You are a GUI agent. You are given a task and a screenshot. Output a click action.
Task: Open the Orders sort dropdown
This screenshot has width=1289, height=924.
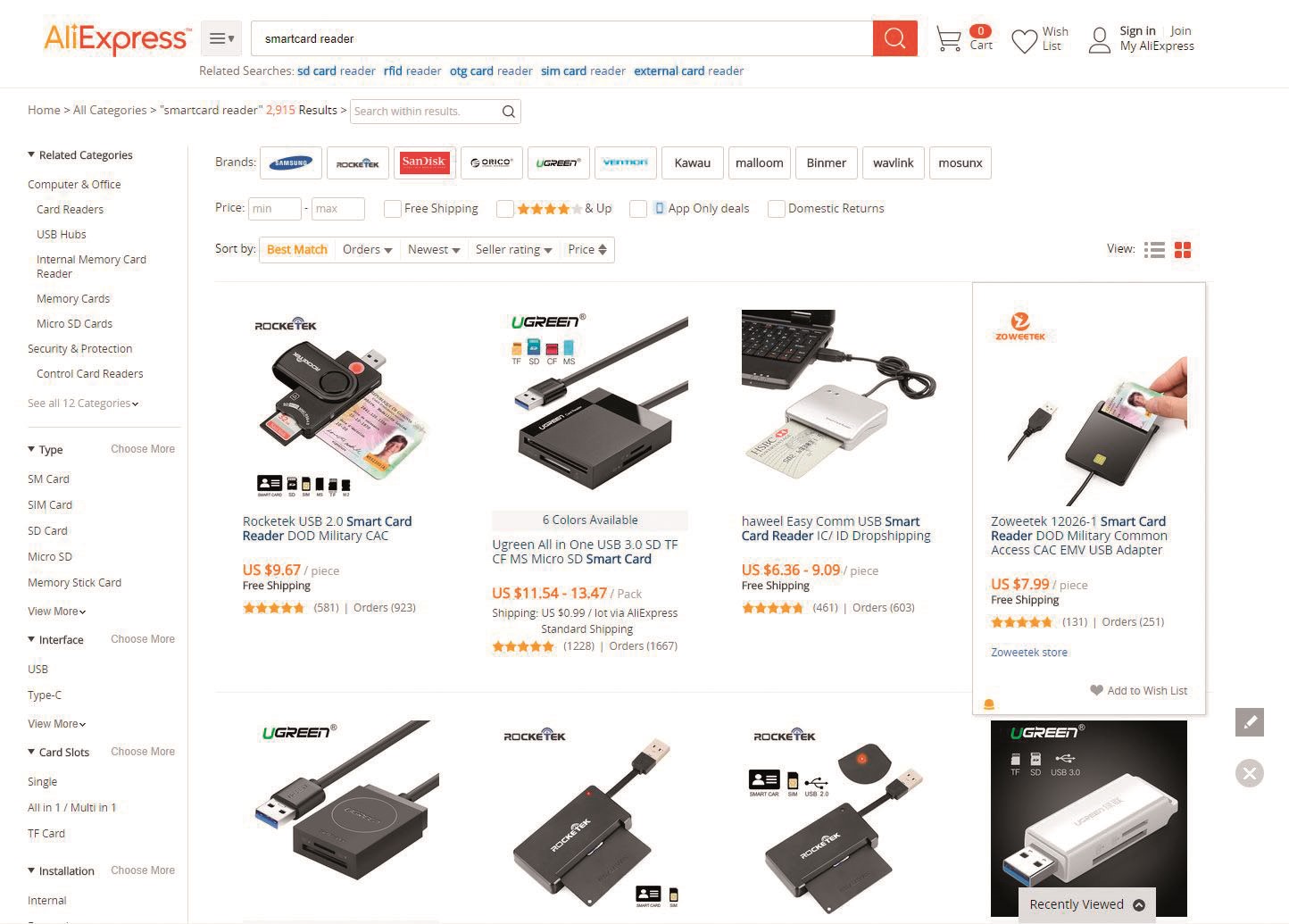pyautogui.click(x=367, y=250)
